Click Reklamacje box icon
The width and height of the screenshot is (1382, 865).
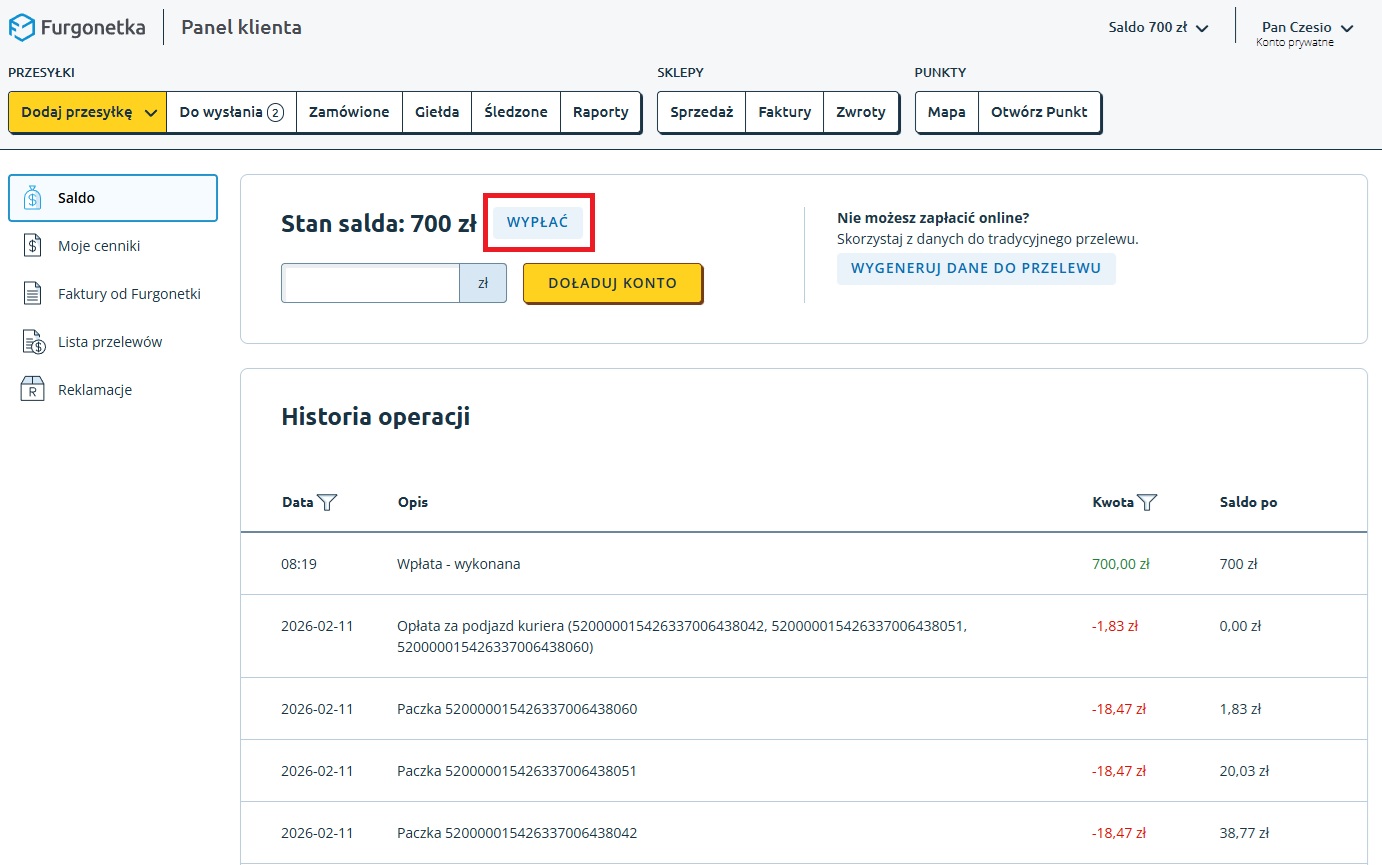pos(33,390)
